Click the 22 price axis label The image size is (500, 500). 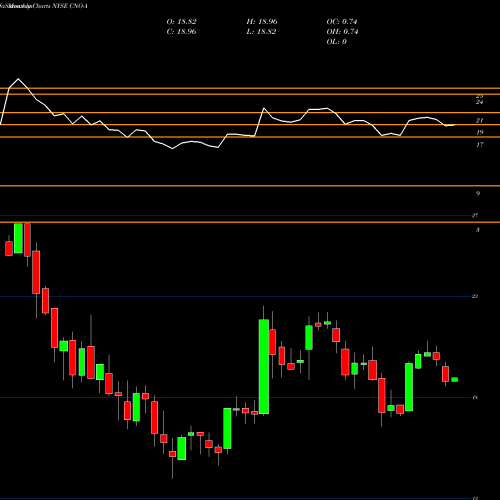pyautogui.click(x=475, y=296)
